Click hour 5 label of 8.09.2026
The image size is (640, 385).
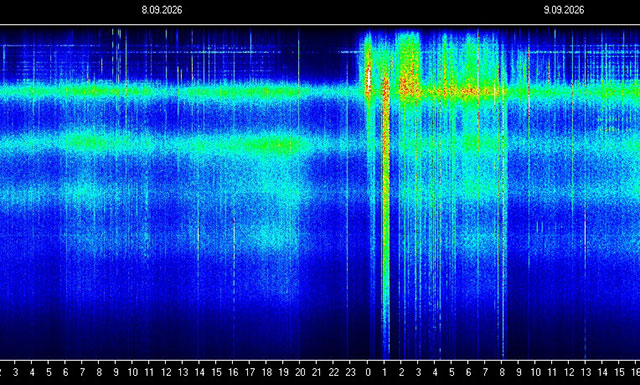click(x=49, y=372)
